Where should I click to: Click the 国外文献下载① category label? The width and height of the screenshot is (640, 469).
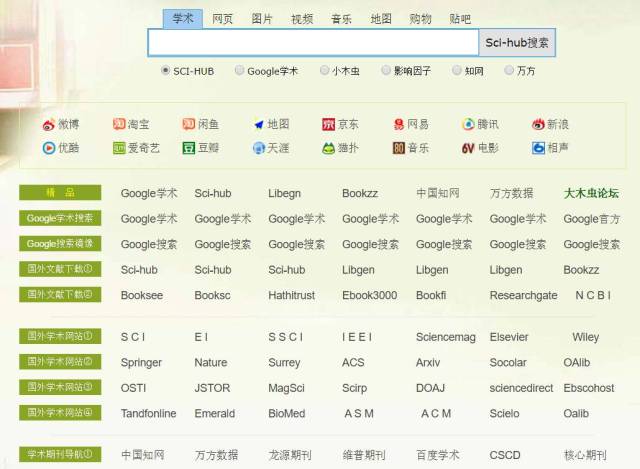(x=60, y=269)
